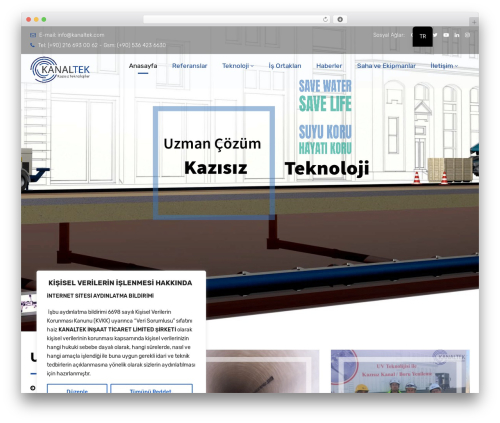
Task: Expand the Teknoloji menu chevron
Action: point(252,66)
